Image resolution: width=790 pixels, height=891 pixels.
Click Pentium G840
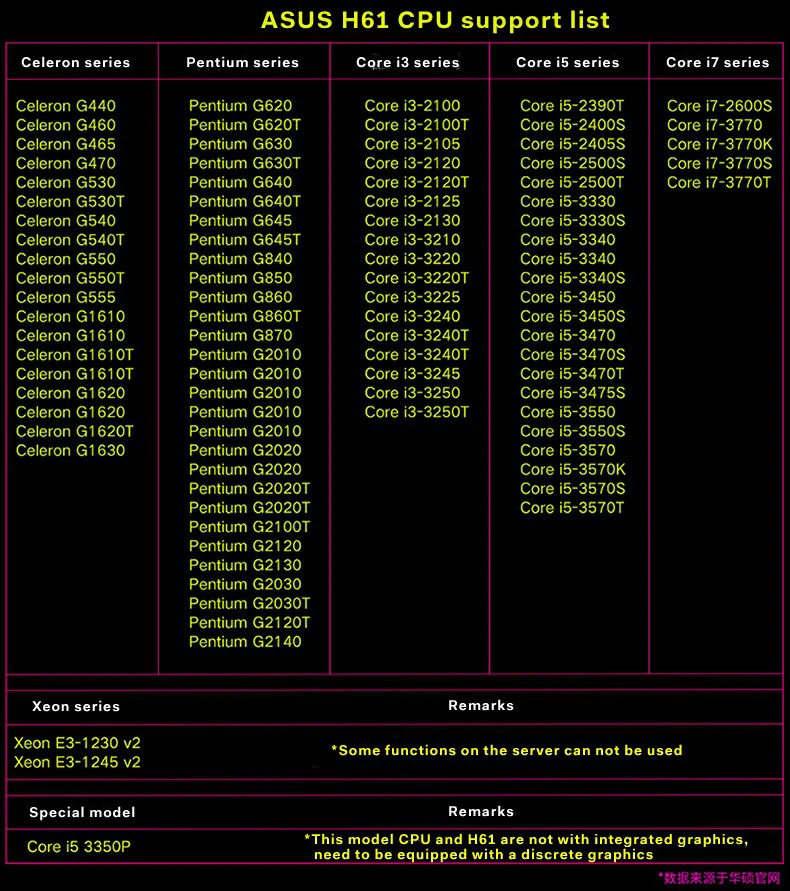click(241, 259)
